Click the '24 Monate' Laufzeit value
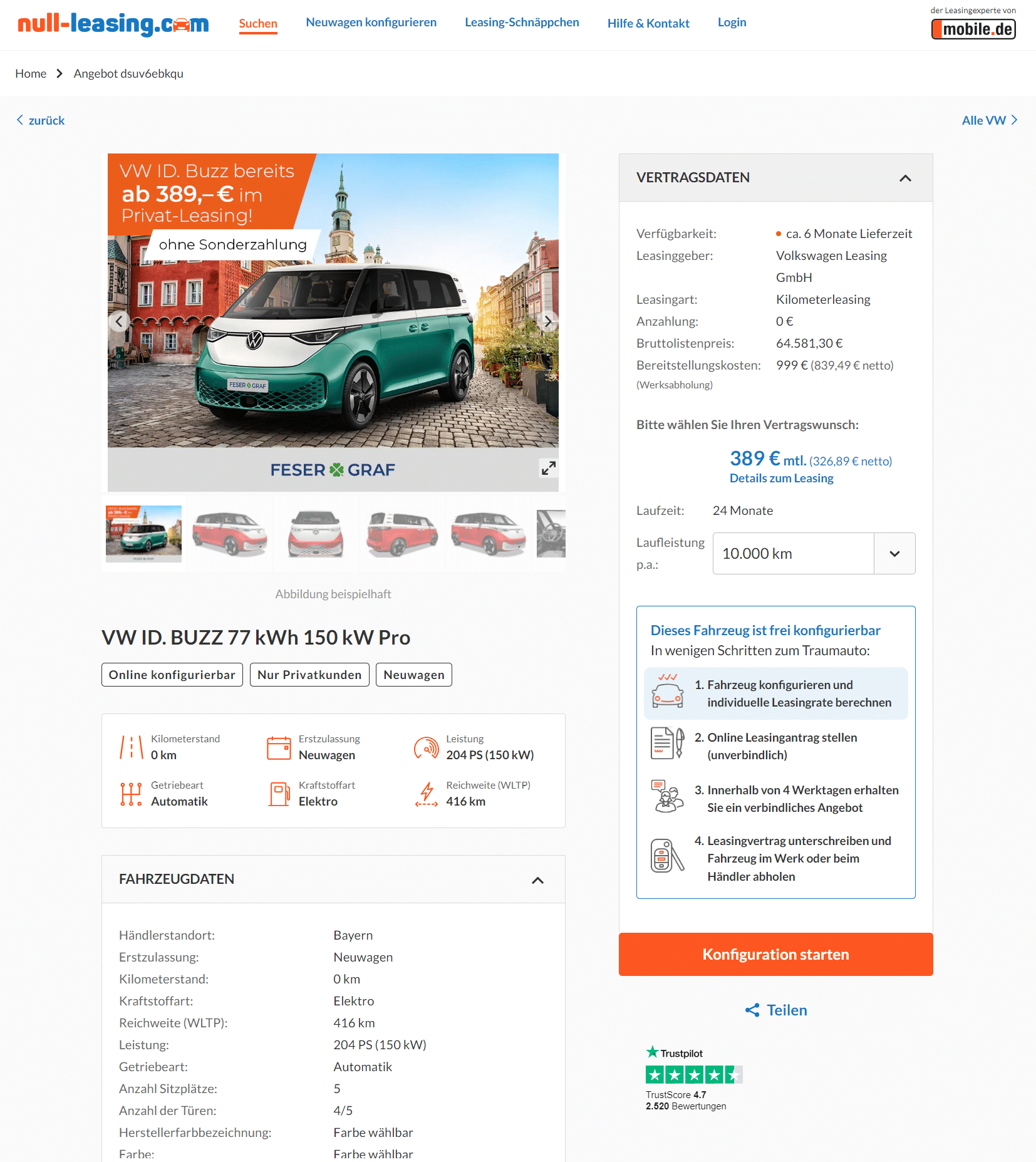The image size is (1036, 1162). 742,511
